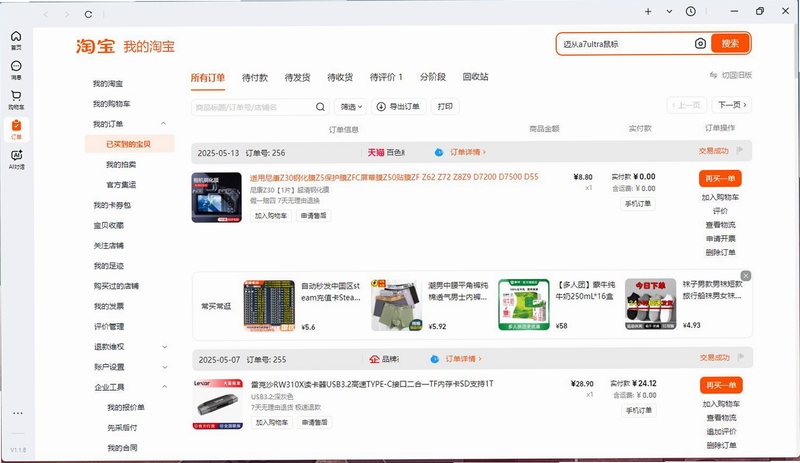Open 我的淘宝 in the left menu
800x463 pixels.
pyautogui.click(x=108, y=84)
